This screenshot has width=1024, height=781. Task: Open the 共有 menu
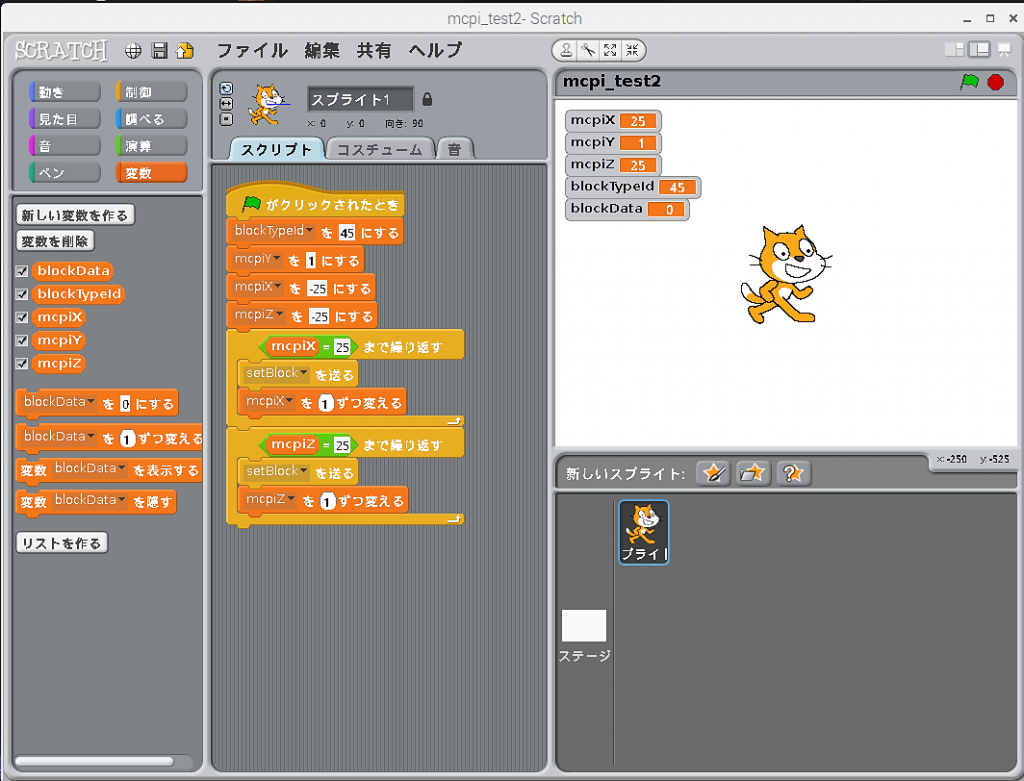coord(374,50)
